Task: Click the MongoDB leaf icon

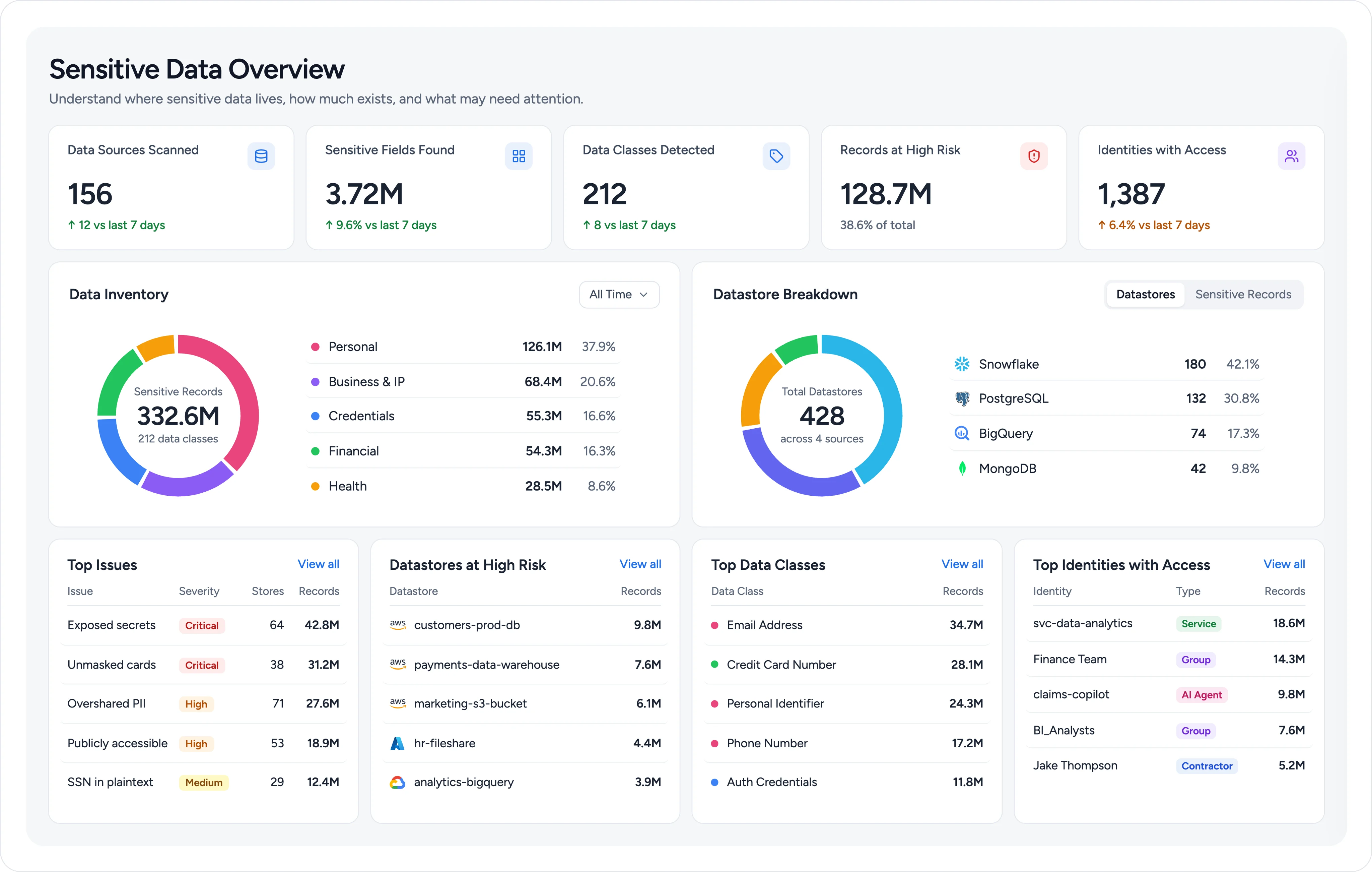Action: pyautogui.click(x=962, y=469)
